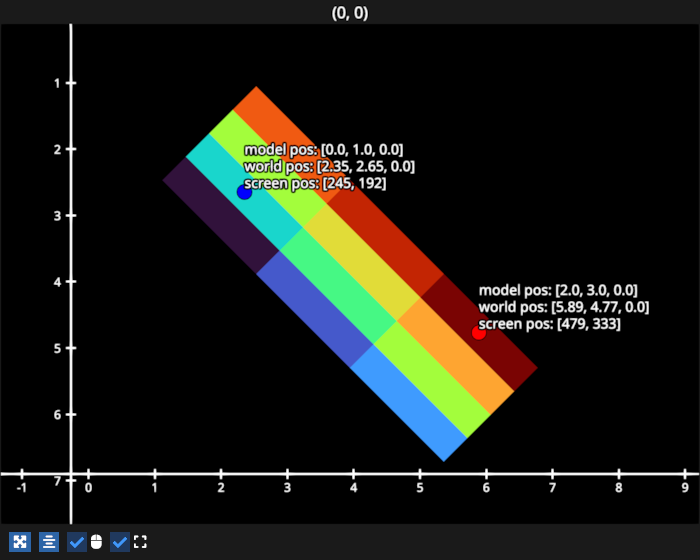Click x-axis tick label "8"
Image resolution: width=700 pixels, height=560 pixels.
(619, 488)
